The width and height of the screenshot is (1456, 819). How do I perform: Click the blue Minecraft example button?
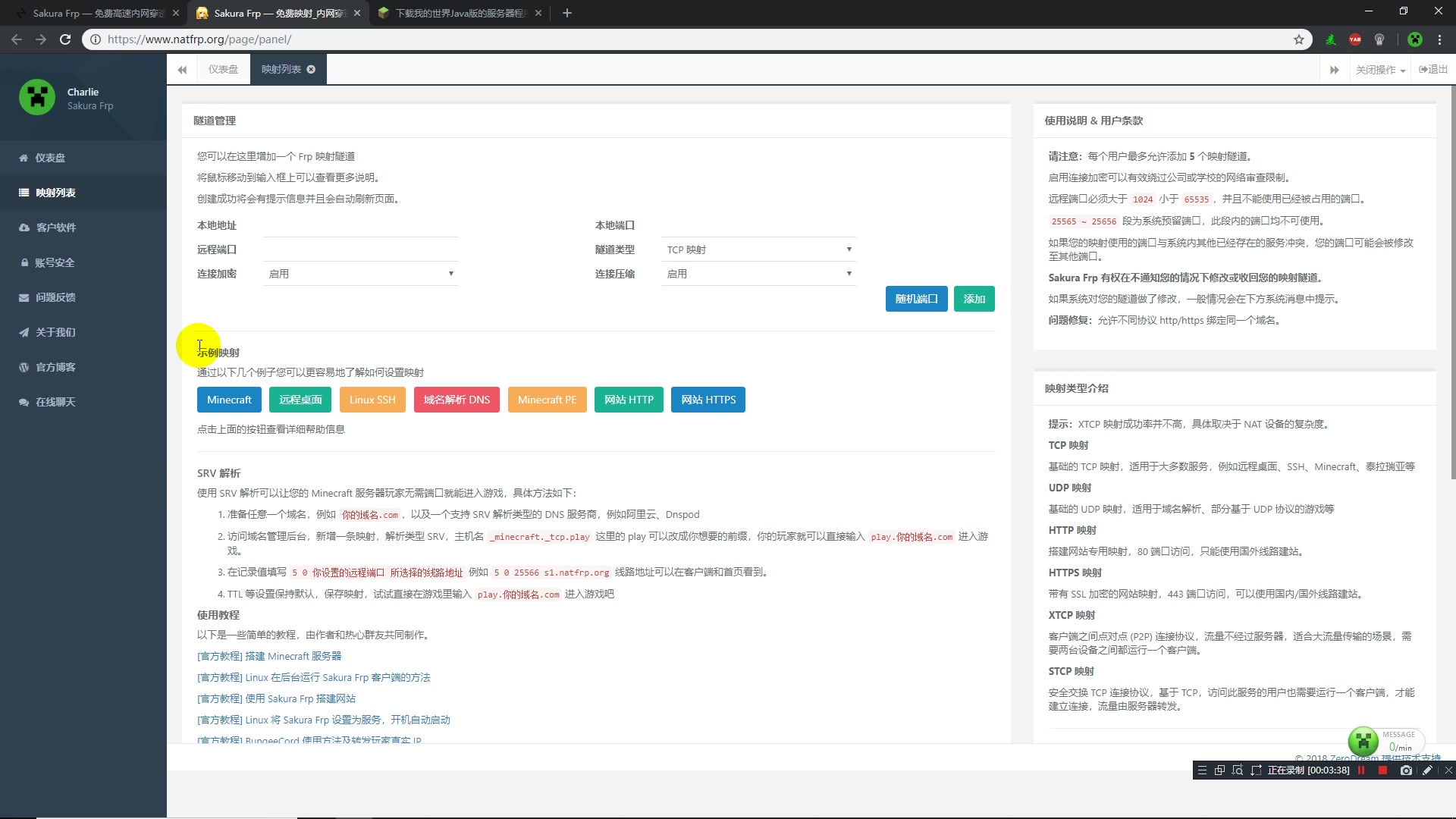tap(229, 400)
